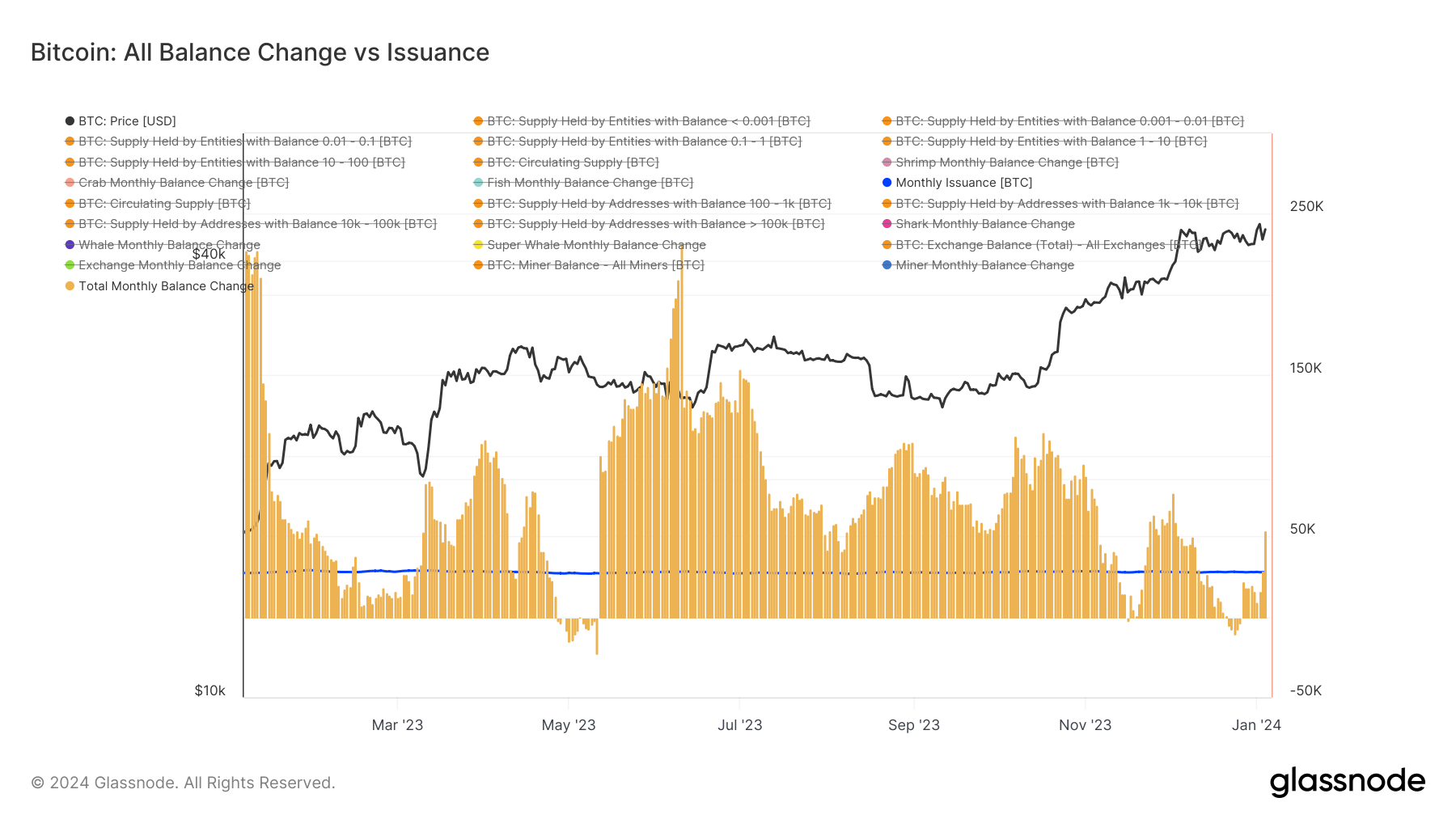The width and height of the screenshot is (1456, 819).
Task: Enable Shrimp Monthly Balance Change legend
Action: 1006,163
